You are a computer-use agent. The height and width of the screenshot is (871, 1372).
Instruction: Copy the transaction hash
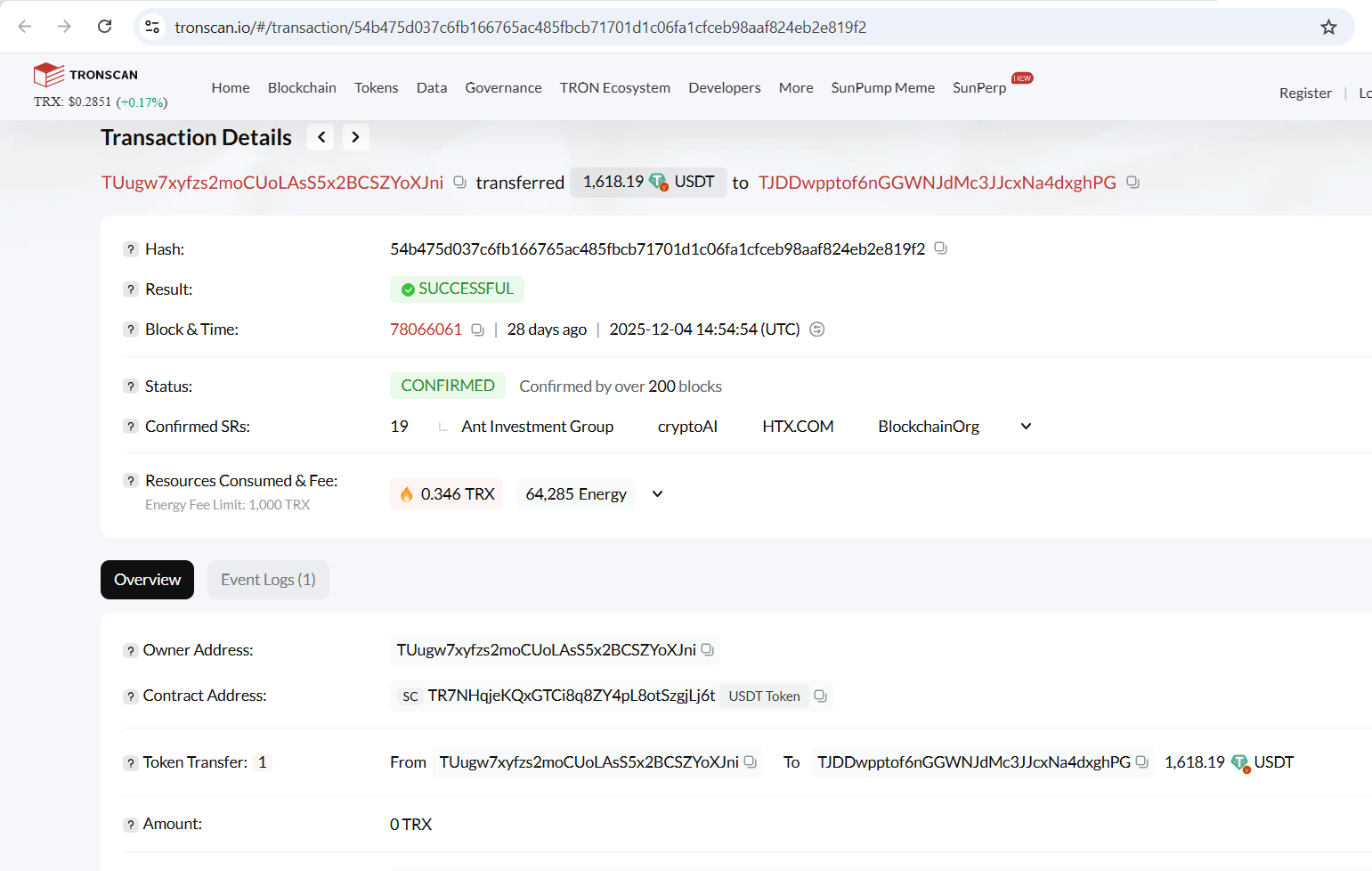coord(940,248)
